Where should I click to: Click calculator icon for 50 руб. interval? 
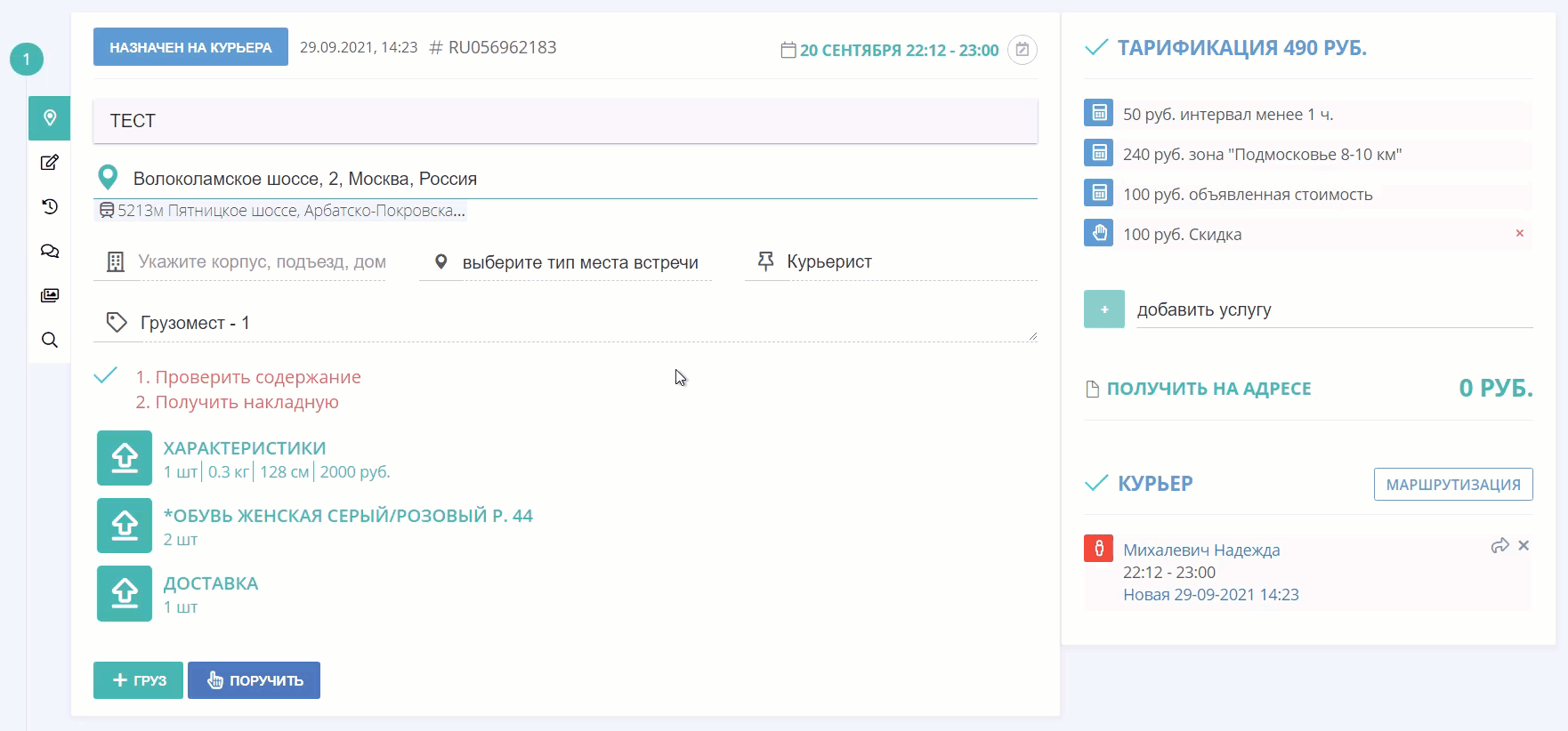[1099, 113]
